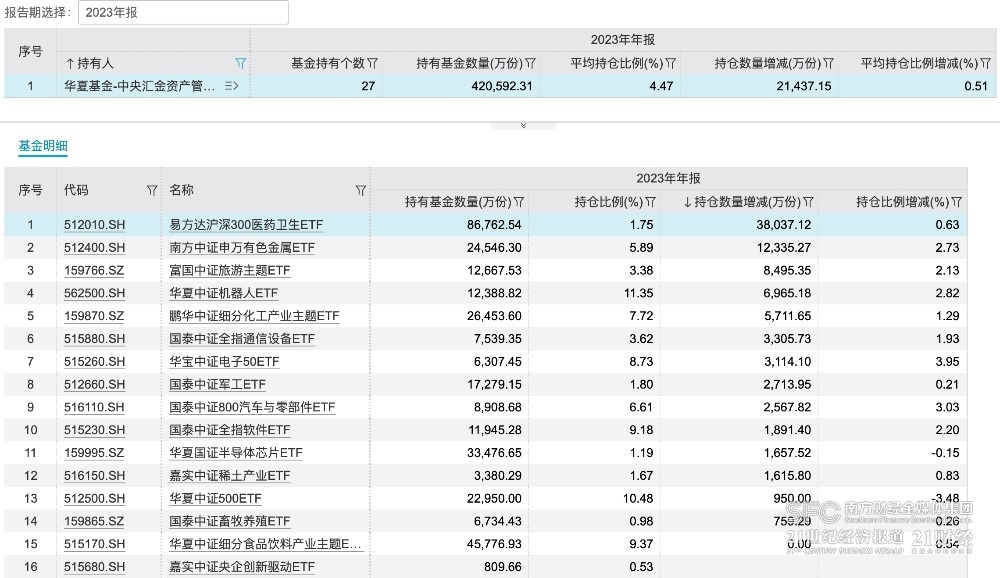Open fund code 515680.SH
This screenshot has width=1000, height=578.
(x=94, y=567)
